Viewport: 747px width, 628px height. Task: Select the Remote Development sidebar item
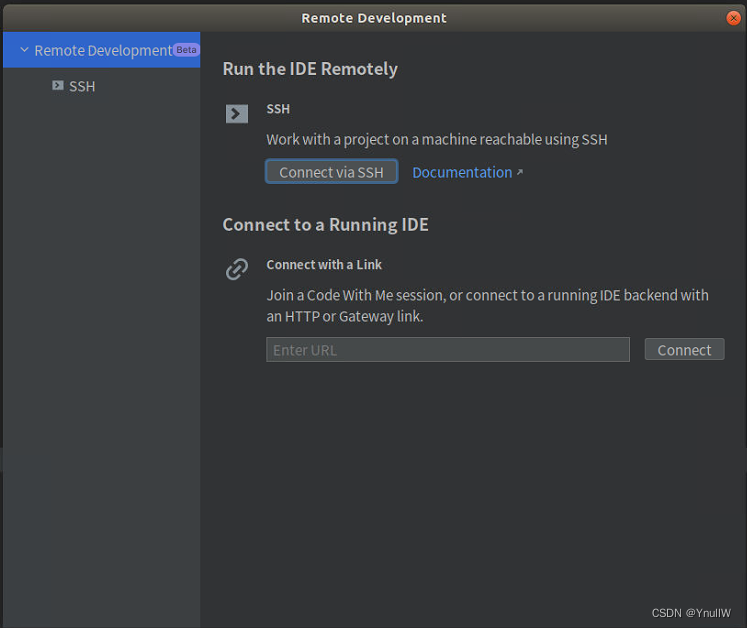point(101,50)
